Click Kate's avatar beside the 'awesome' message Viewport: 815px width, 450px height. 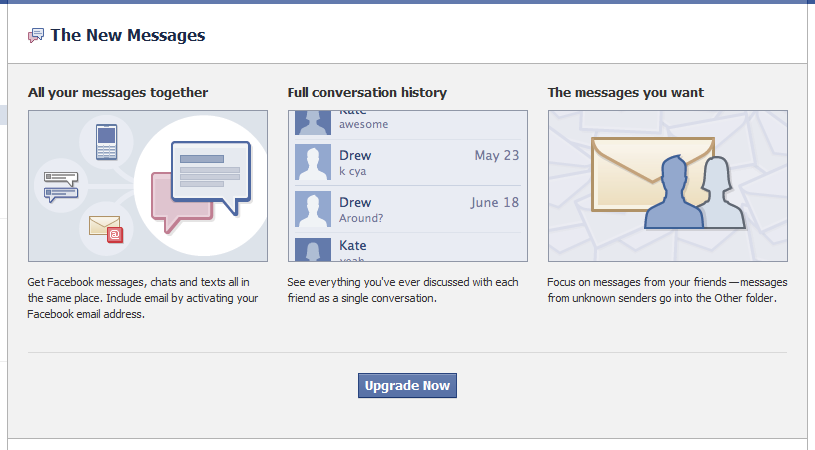click(313, 123)
